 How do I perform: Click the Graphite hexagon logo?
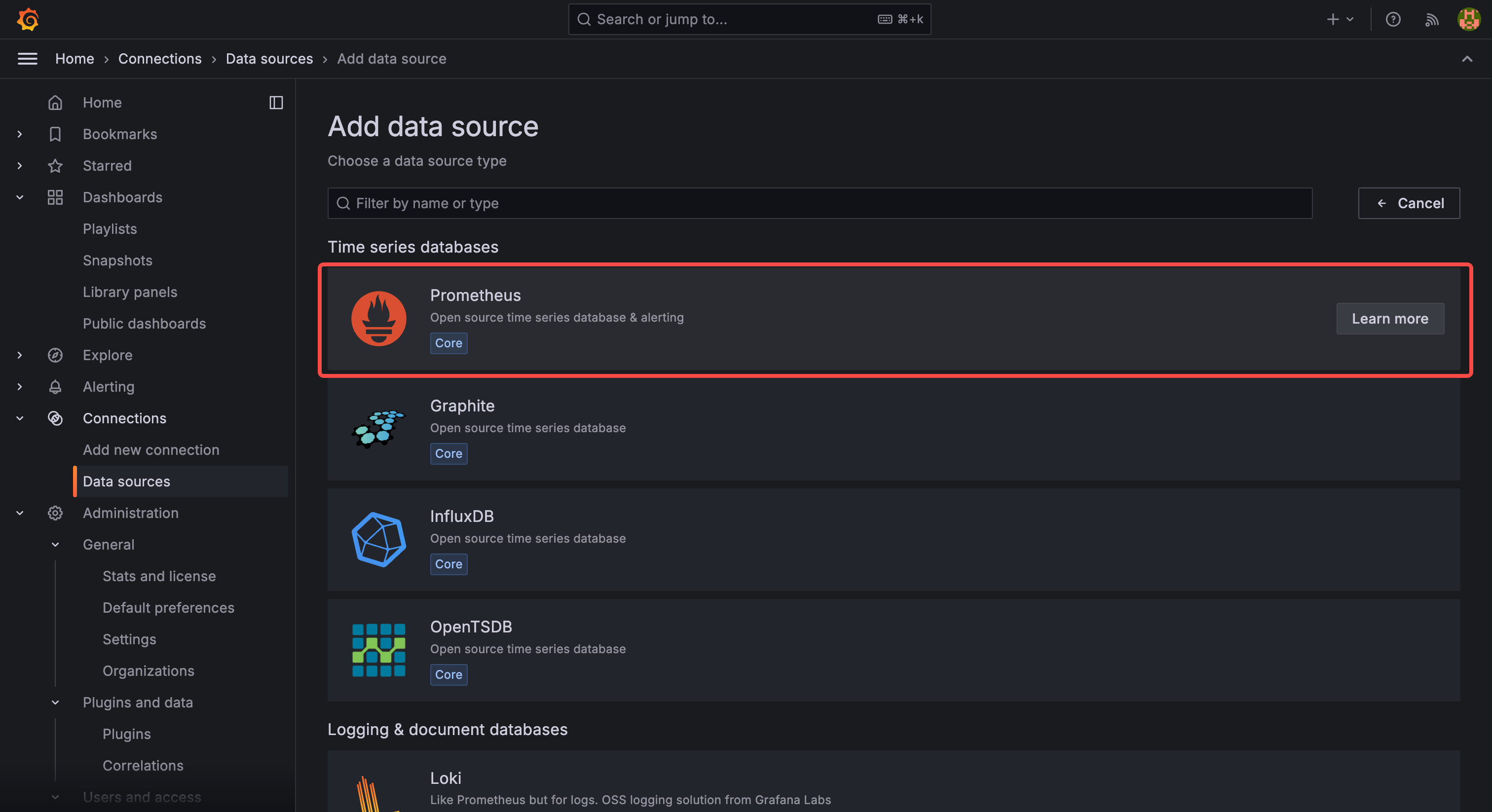click(379, 429)
